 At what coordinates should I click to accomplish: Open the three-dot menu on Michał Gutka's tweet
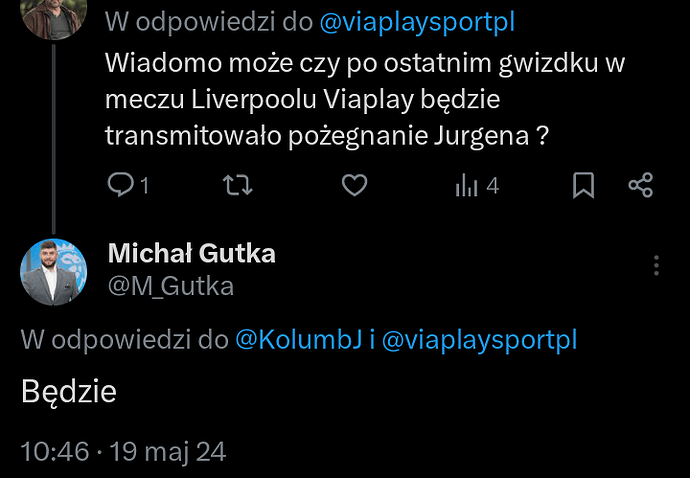tap(656, 265)
